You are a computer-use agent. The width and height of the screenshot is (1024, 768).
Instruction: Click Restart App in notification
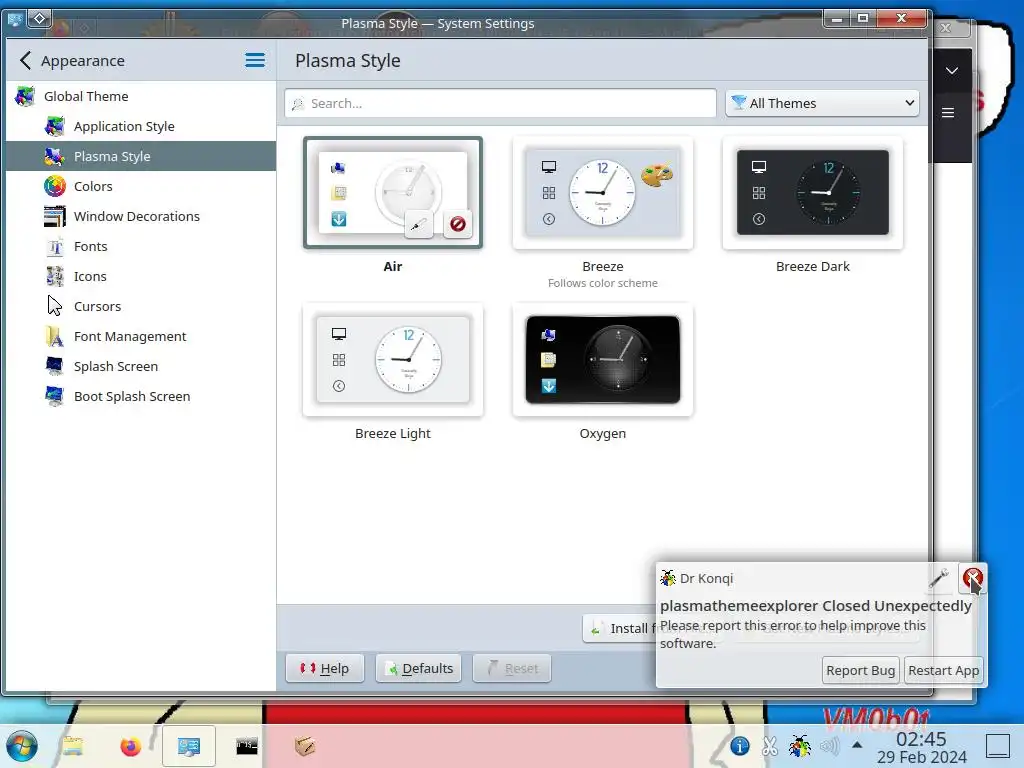pos(943,671)
